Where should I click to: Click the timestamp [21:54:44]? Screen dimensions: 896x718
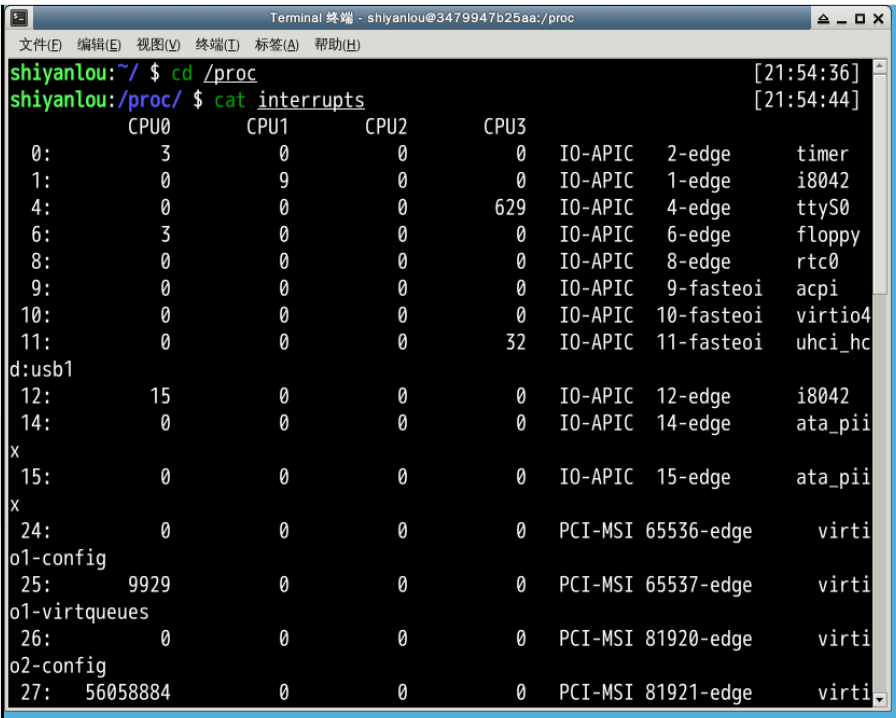806,100
